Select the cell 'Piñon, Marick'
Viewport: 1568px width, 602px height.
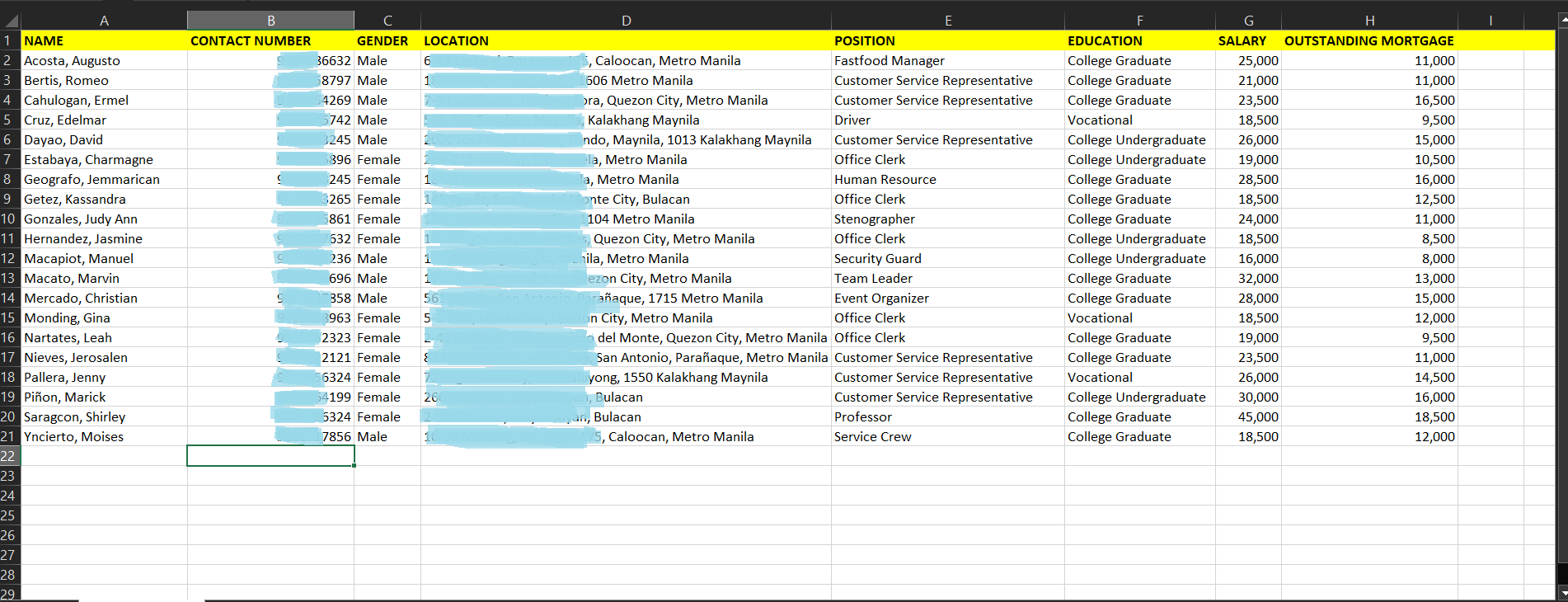coord(104,397)
